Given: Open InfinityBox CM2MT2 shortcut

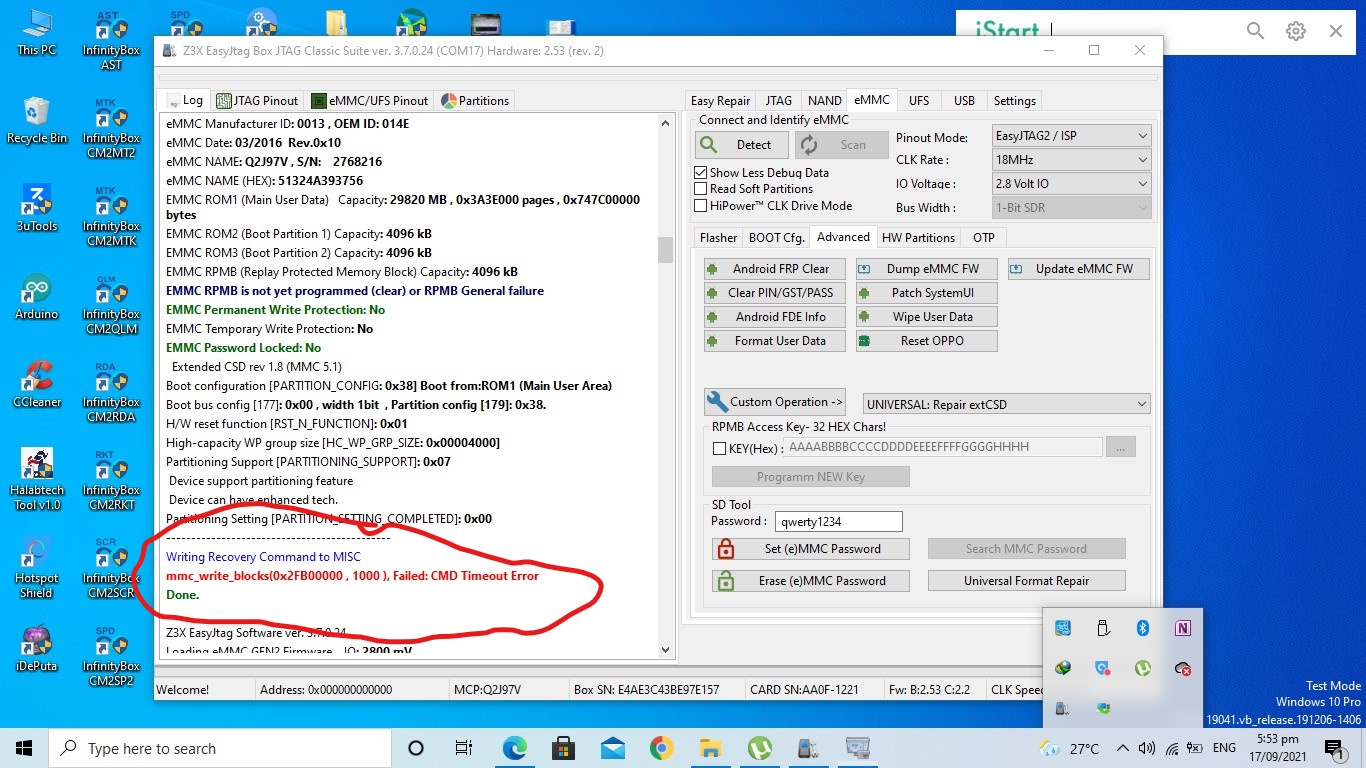Looking at the screenshot, I should point(111,128).
